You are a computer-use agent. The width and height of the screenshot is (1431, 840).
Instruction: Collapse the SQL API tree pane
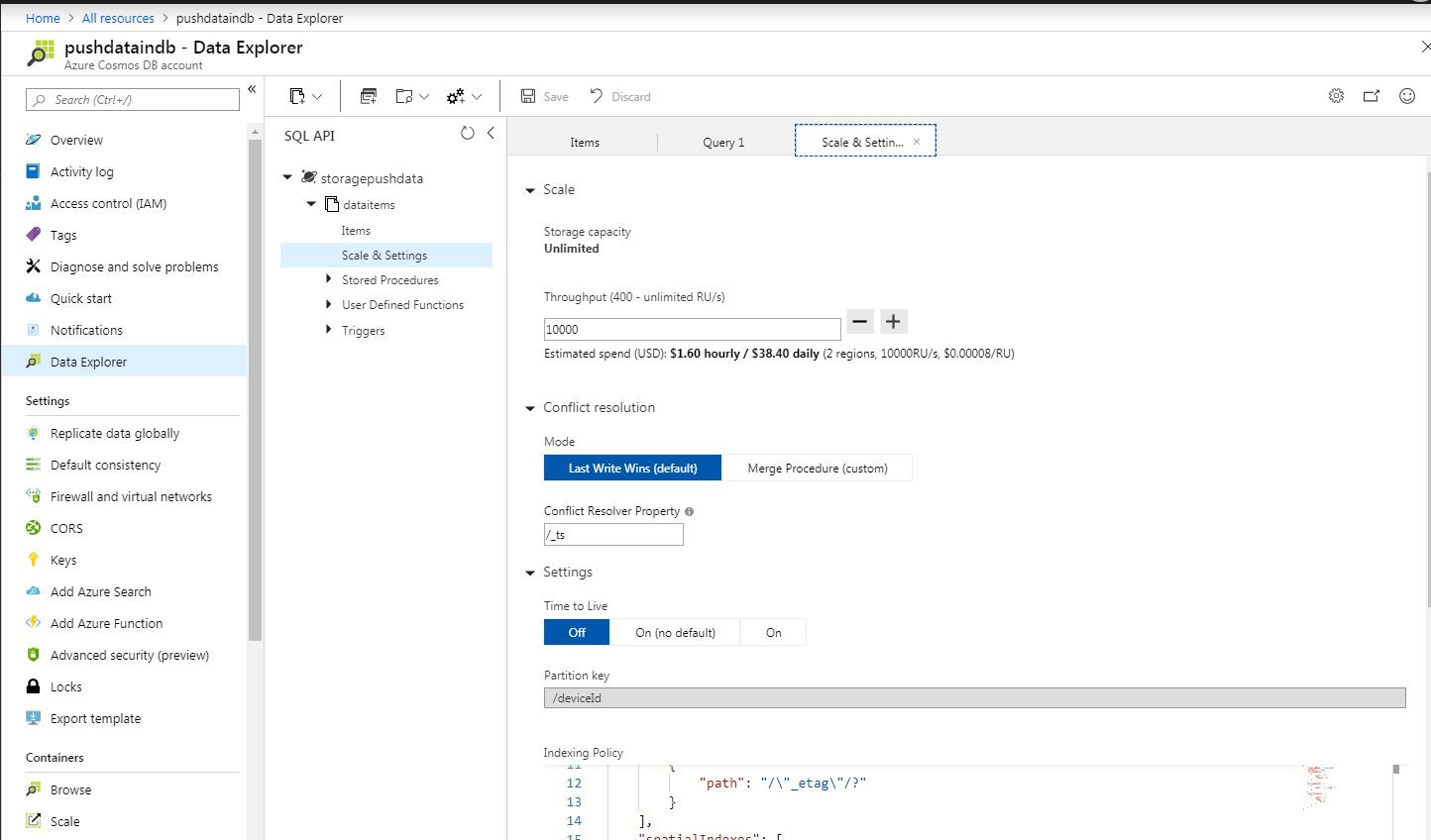491,134
